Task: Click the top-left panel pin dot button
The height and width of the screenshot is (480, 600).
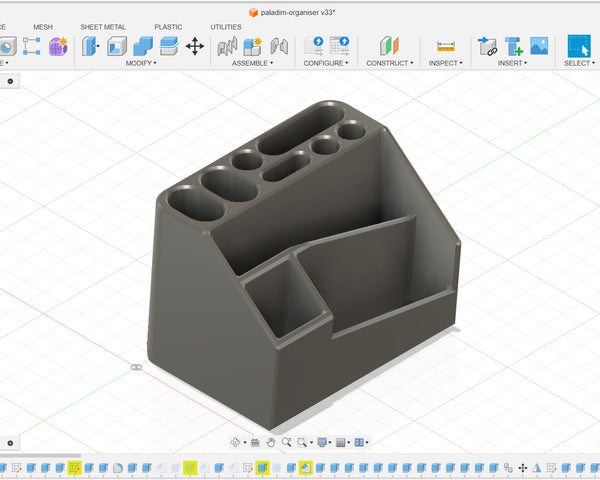Action: tap(10, 81)
